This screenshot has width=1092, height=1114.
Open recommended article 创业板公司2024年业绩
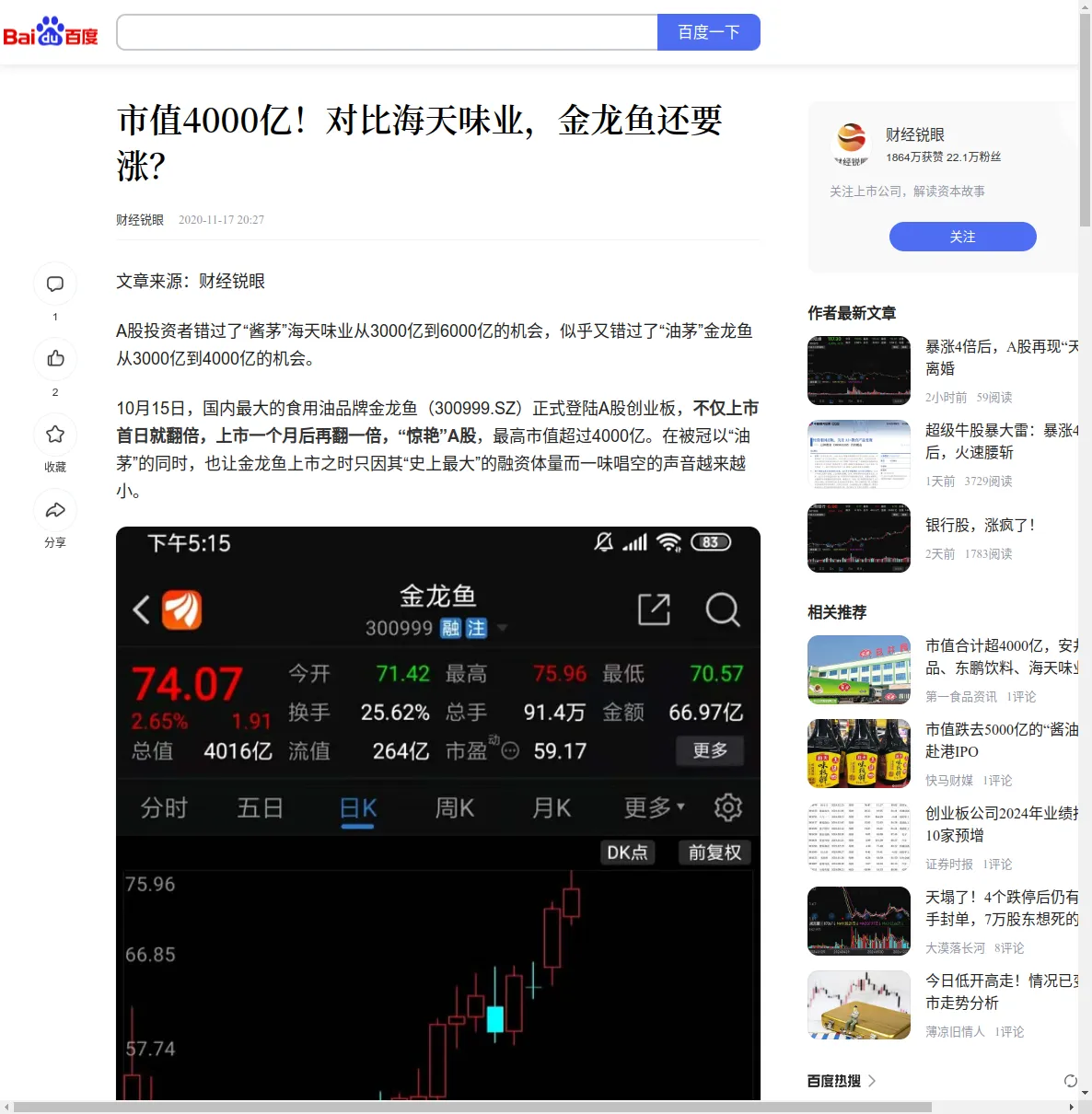click(x=1002, y=824)
